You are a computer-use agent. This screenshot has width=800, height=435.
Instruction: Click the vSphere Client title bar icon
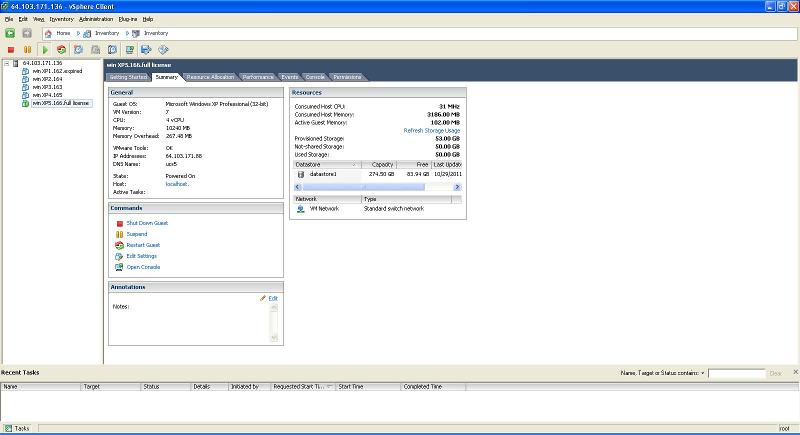point(5,6)
